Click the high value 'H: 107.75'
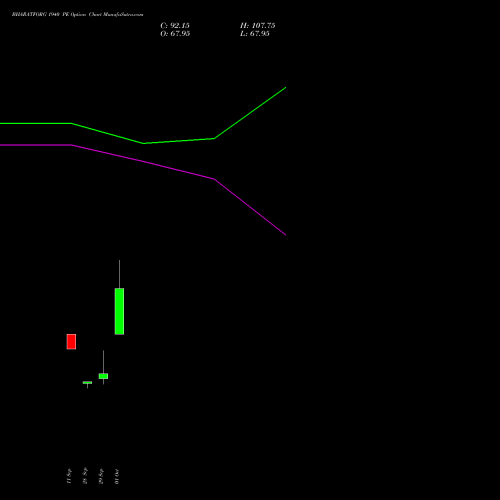The image size is (500, 500). (258, 26)
